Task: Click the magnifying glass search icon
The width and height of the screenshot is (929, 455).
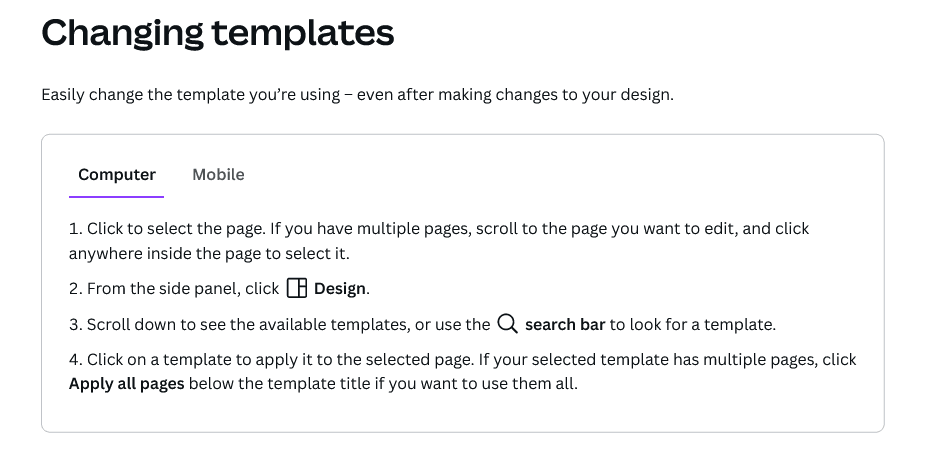Action: point(507,324)
